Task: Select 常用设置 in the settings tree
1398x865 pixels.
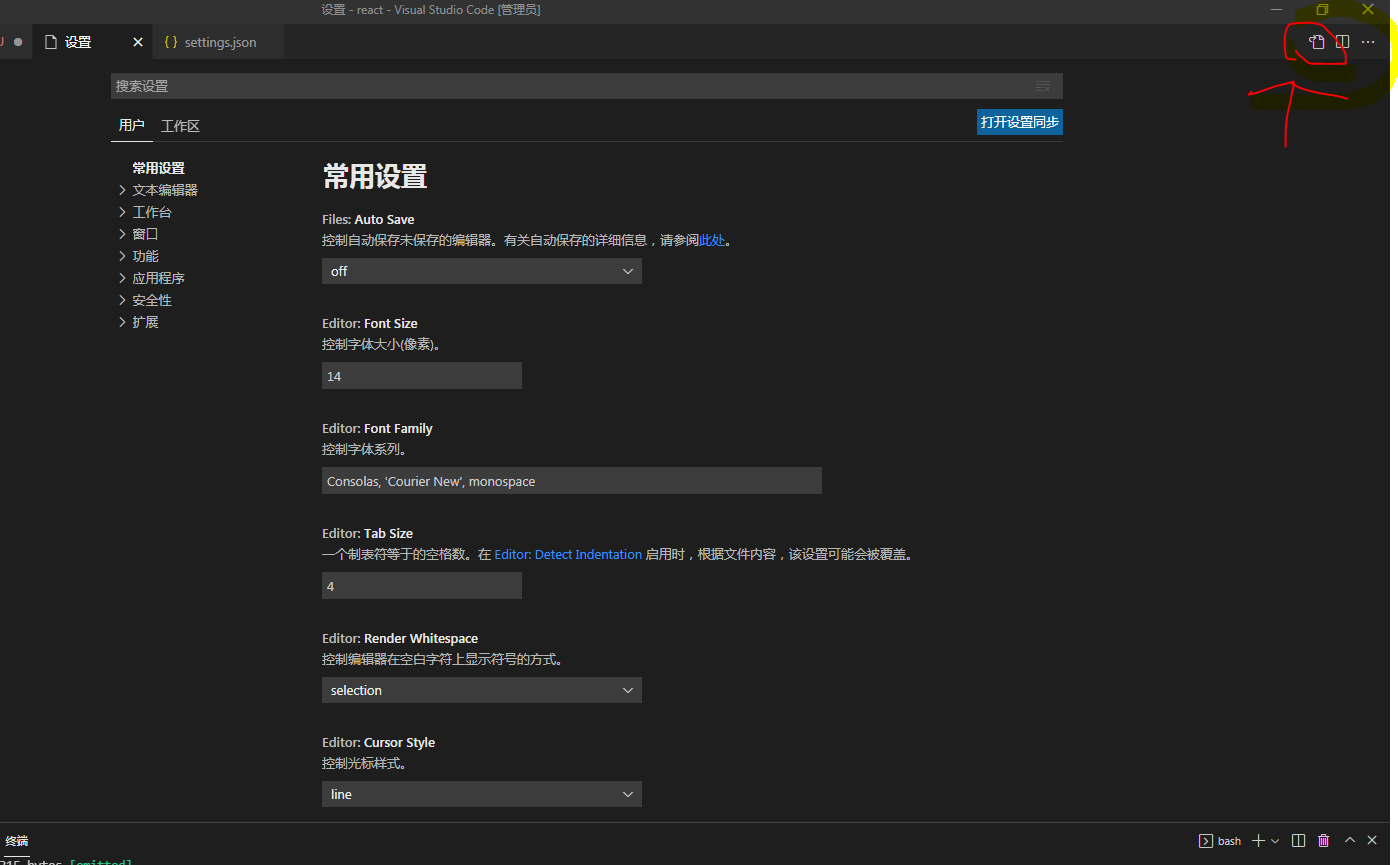Action: pyautogui.click(x=158, y=168)
